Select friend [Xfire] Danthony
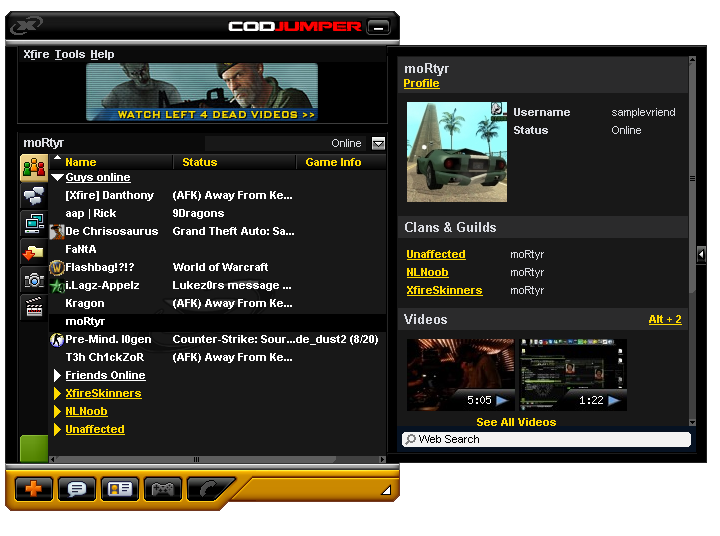Viewport: 720px width, 536px height. [109, 195]
